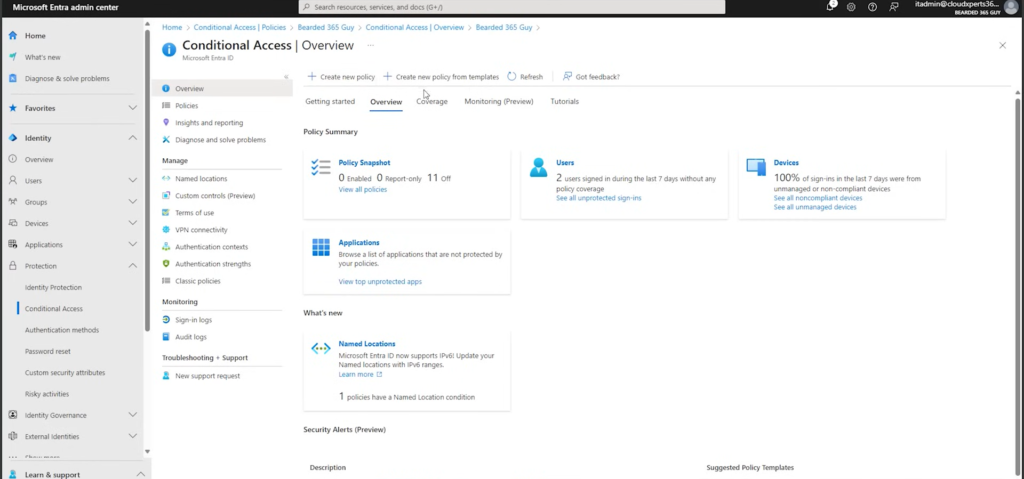Click the Diagnose & solve problems sidebar icon
The height and width of the screenshot is (479, 1024).
click(x=12, y=78)
